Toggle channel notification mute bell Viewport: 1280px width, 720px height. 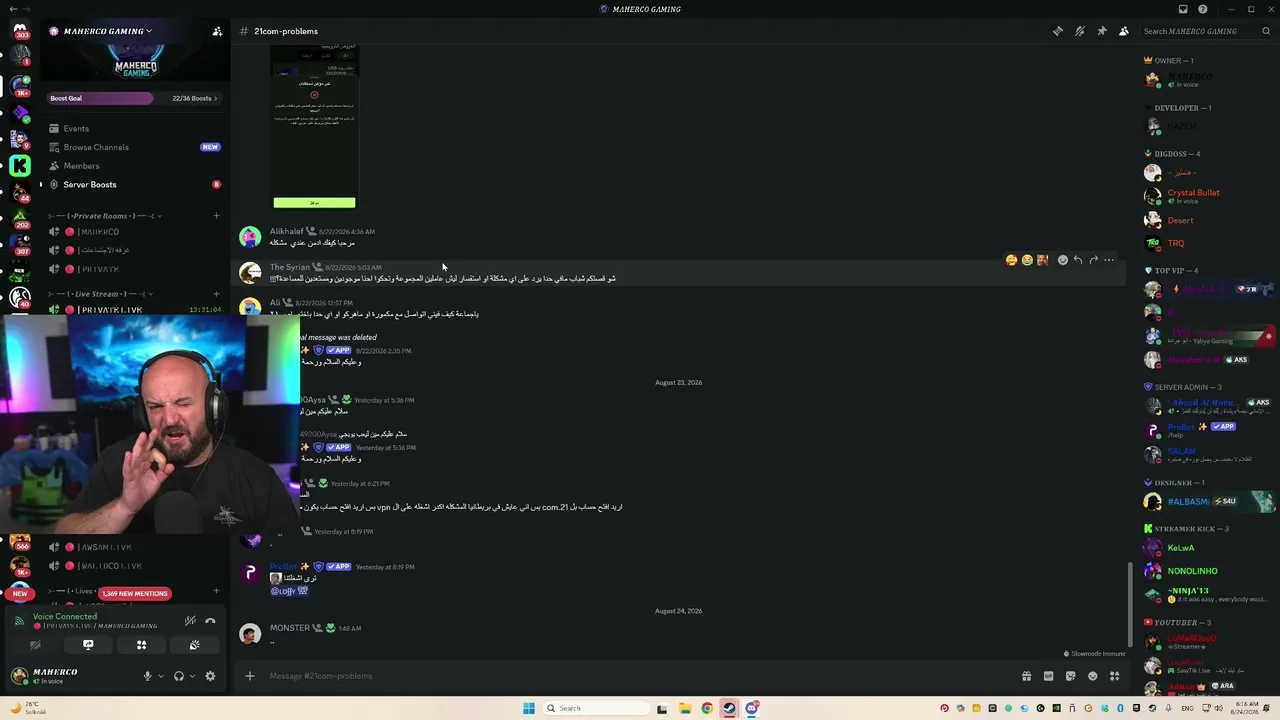click(x=1080, y=31)
